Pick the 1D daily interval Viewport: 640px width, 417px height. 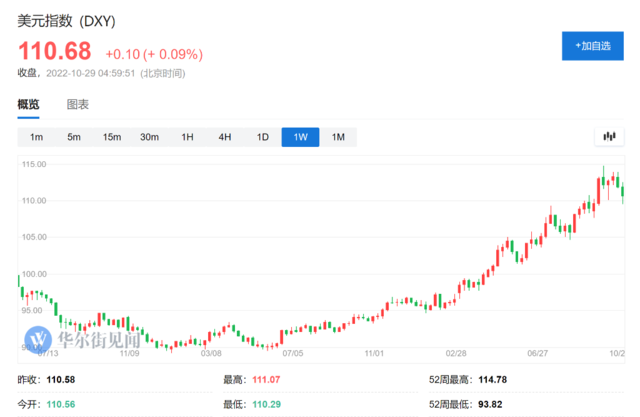pos(263,137)
